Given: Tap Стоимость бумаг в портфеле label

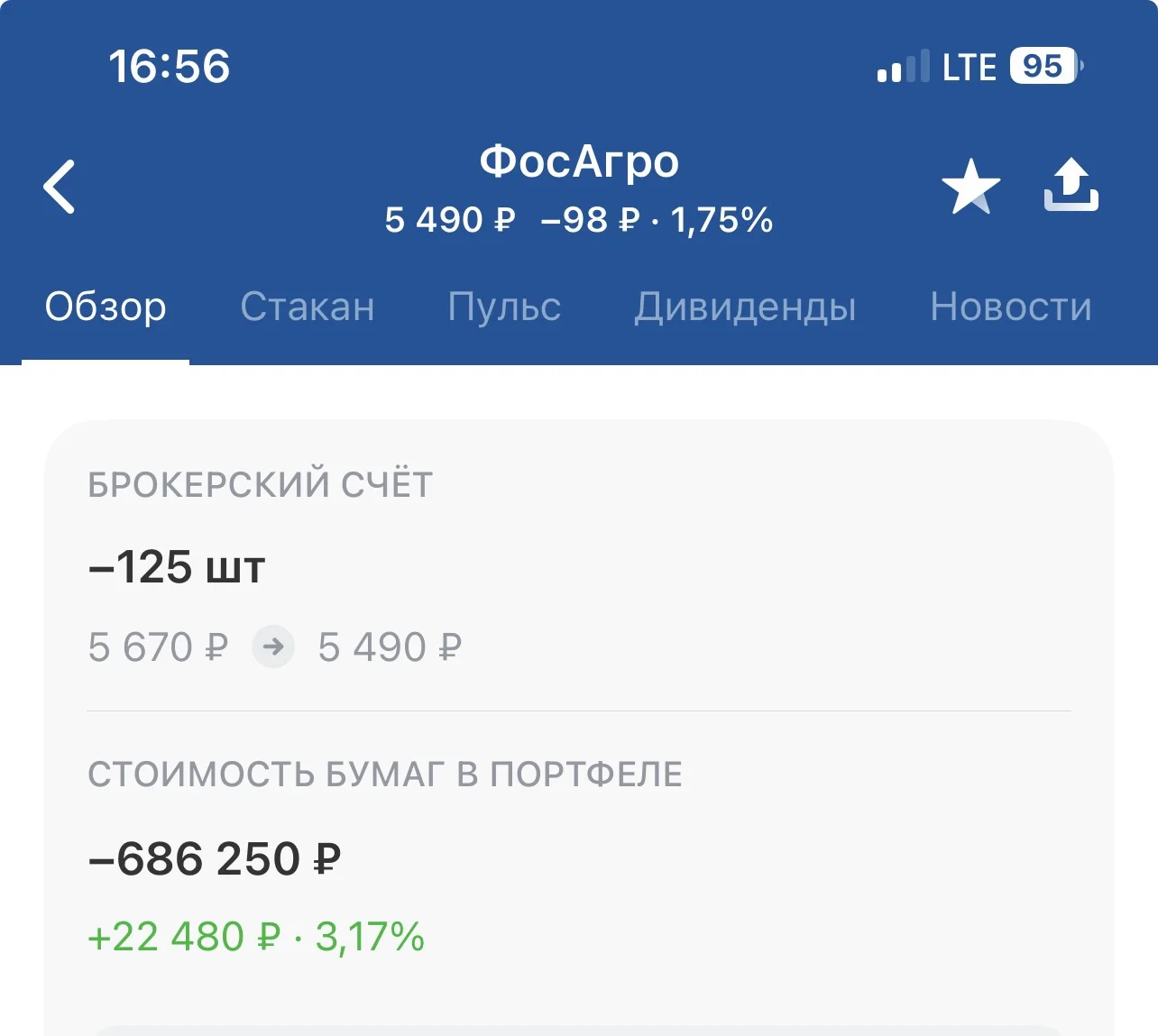Looking at the screenshot, I should [x=385, y=775].
